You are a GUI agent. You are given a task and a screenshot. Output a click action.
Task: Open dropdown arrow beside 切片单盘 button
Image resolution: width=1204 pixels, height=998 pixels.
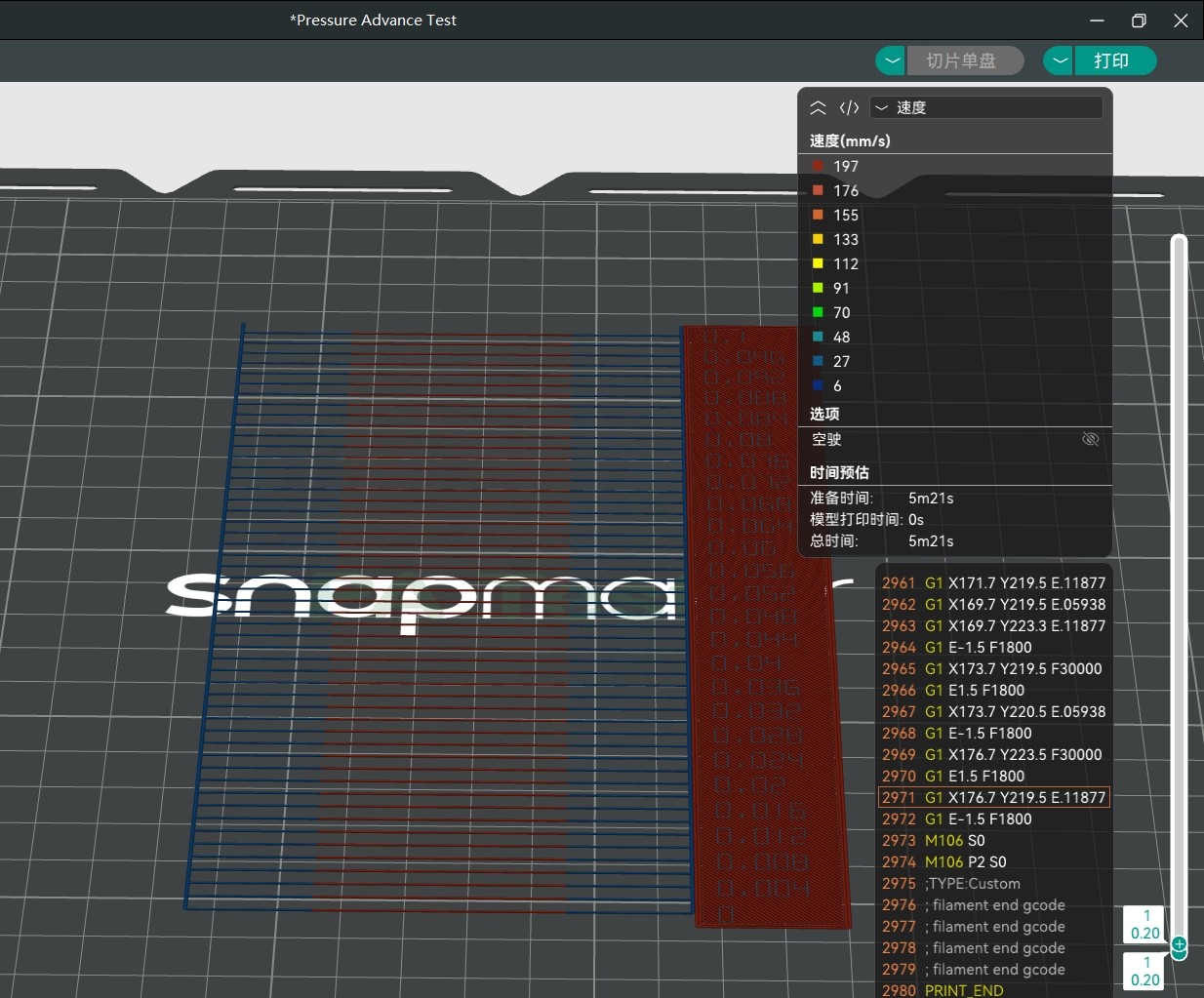point(891,60)
